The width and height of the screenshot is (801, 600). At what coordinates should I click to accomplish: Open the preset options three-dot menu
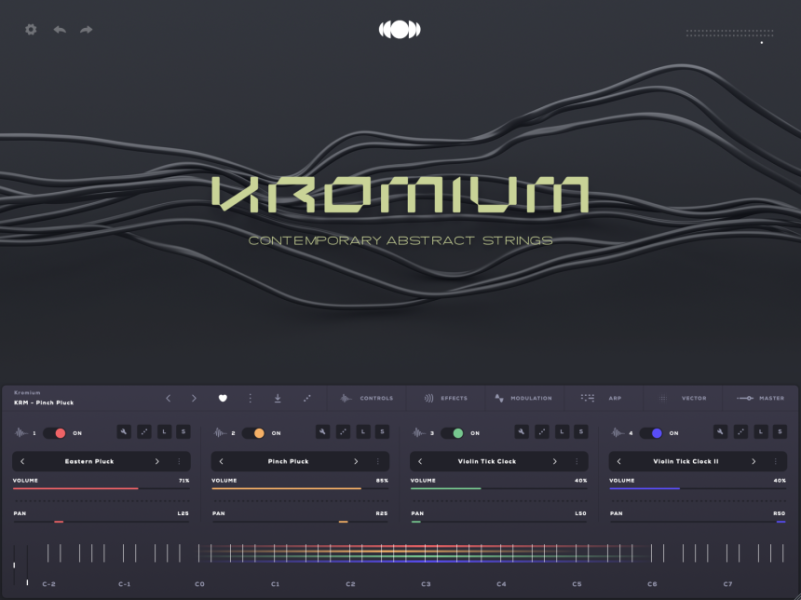tap(250, 398)
